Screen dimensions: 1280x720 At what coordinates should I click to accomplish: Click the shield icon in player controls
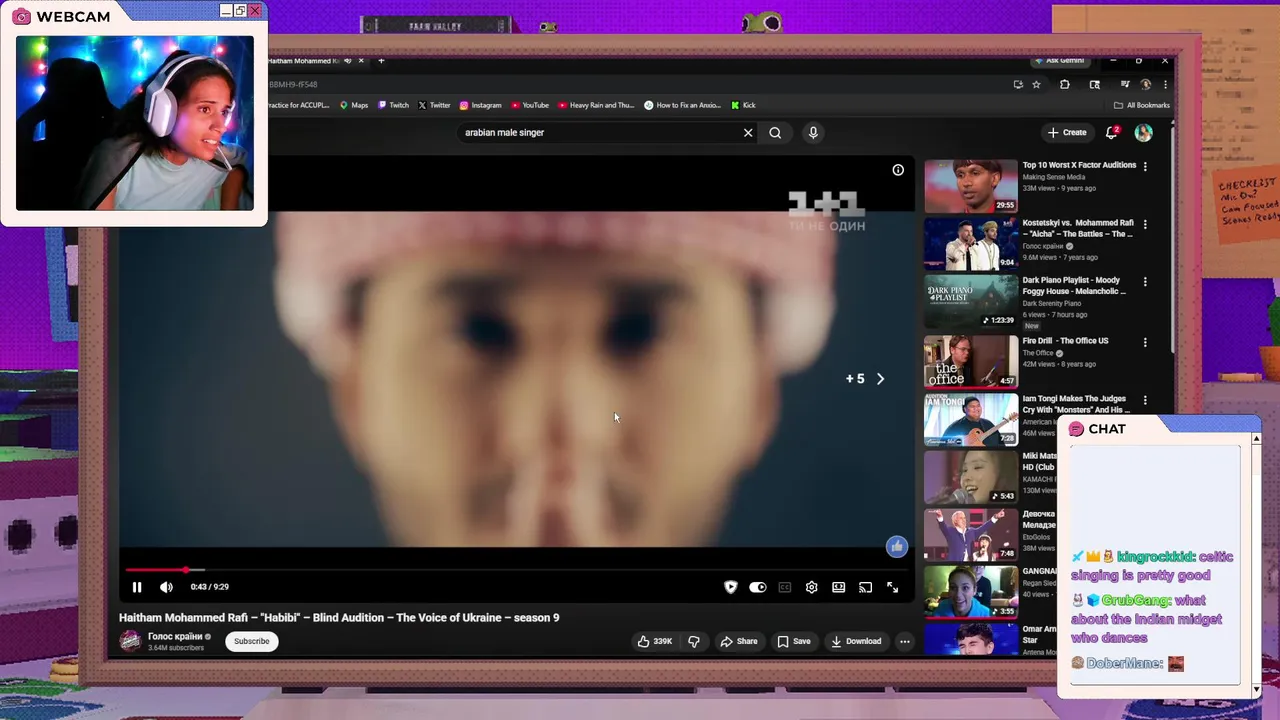pos(731,587)
